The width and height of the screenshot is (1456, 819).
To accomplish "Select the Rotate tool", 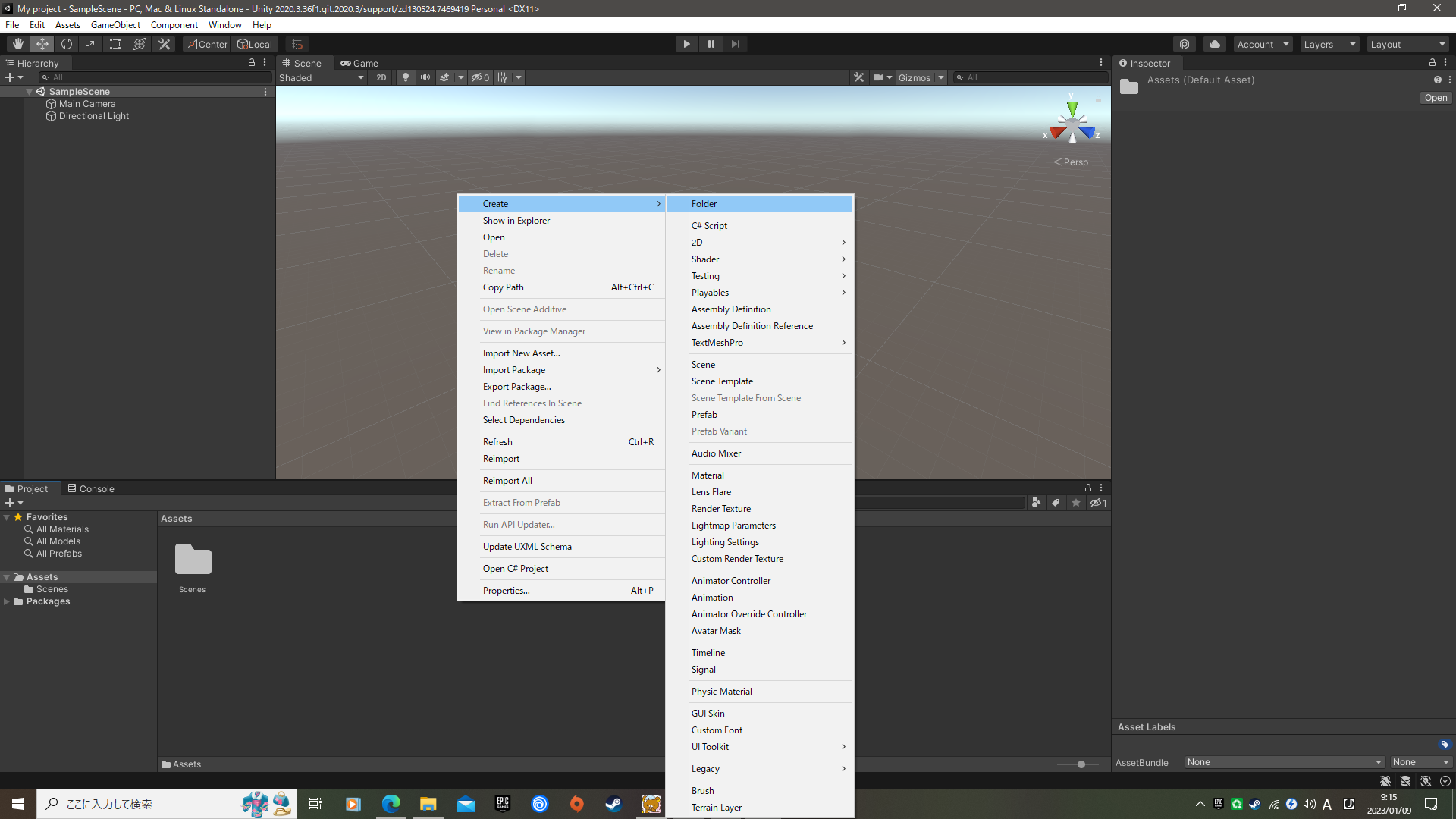I will tap(67, 44).
